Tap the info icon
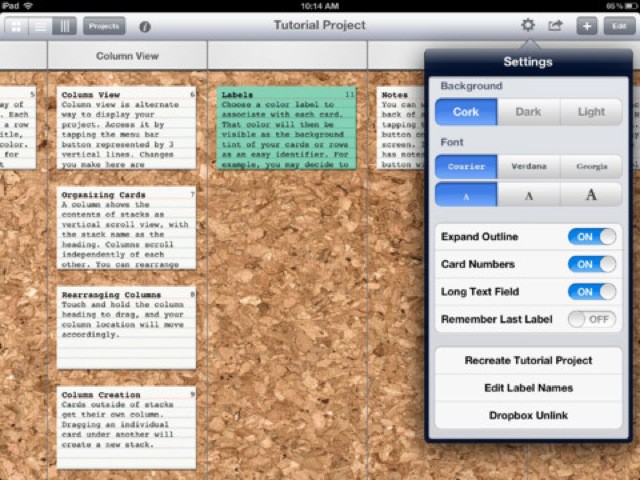 145,27
